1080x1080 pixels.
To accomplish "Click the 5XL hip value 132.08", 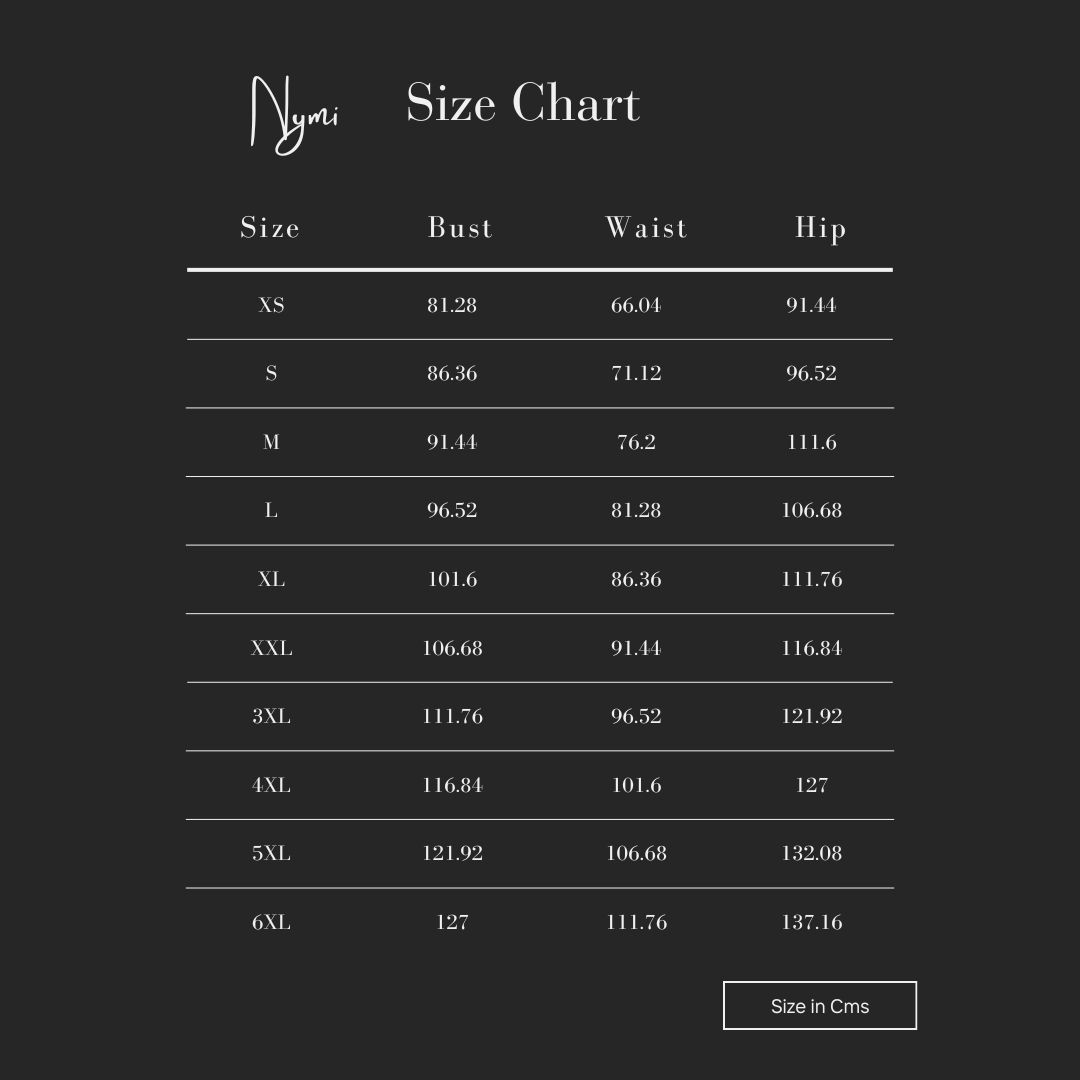I will [811, 853].
